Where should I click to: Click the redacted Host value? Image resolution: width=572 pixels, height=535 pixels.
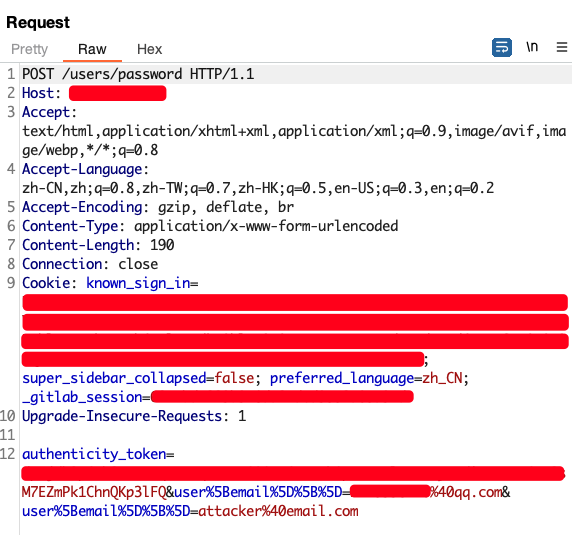click(x=117, y=93)
